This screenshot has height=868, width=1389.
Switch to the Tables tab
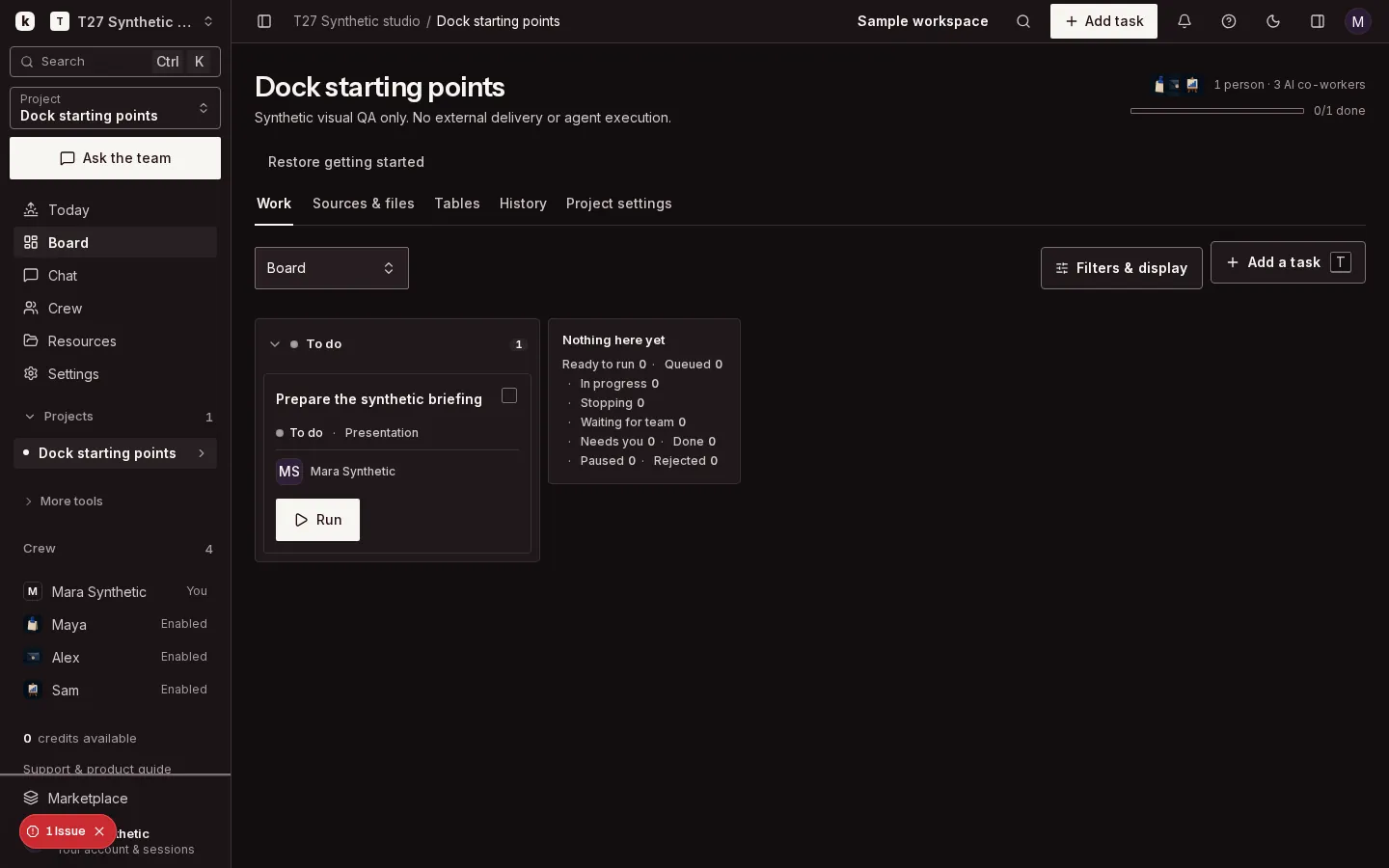(457, 203)
